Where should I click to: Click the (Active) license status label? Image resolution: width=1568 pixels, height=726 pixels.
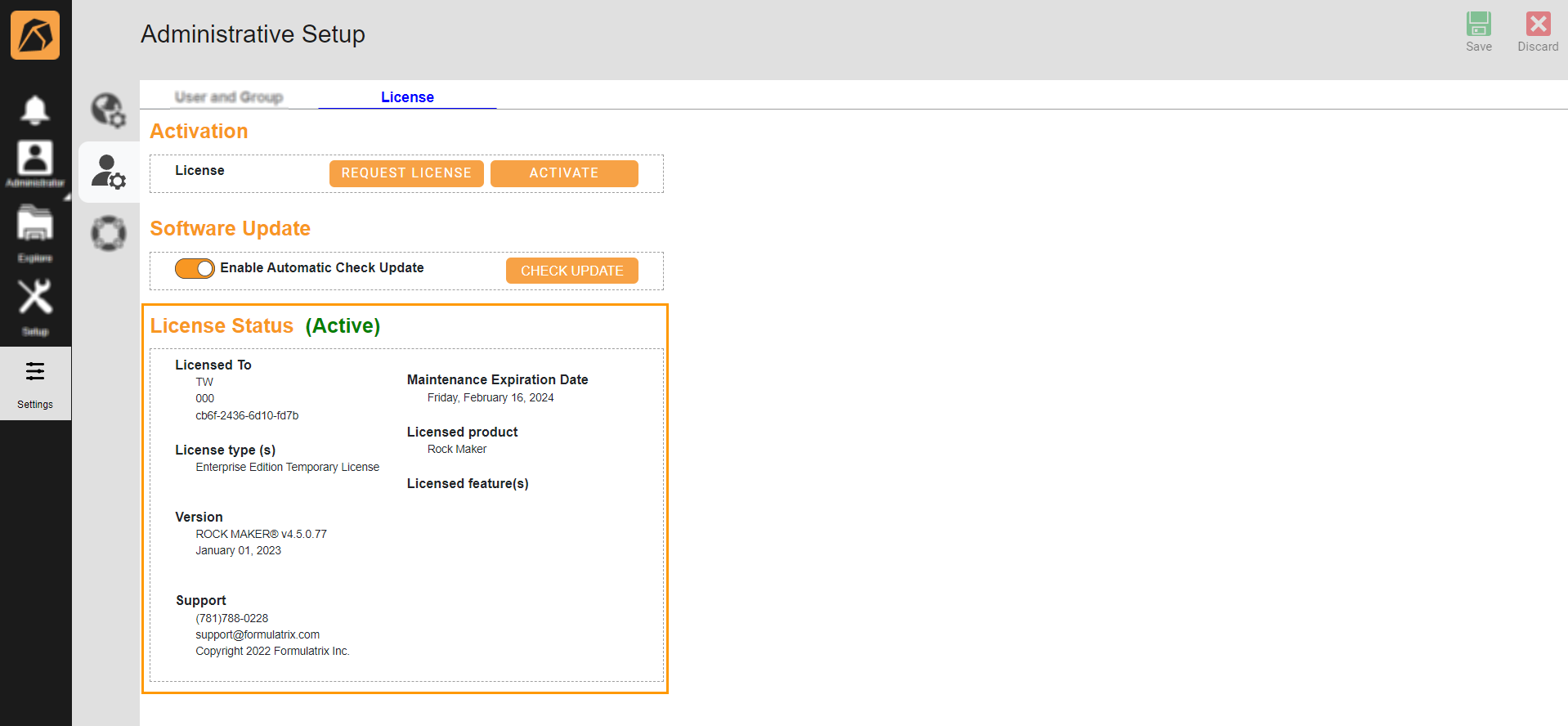343,325
